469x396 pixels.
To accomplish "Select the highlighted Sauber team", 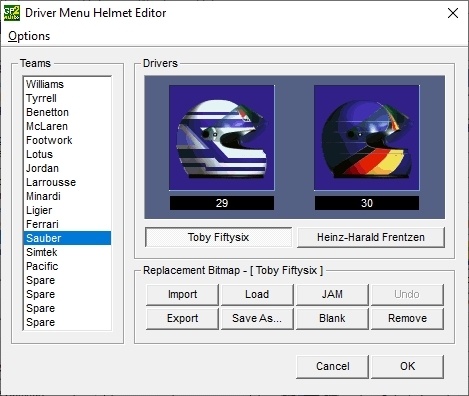I will pos(67,238).
